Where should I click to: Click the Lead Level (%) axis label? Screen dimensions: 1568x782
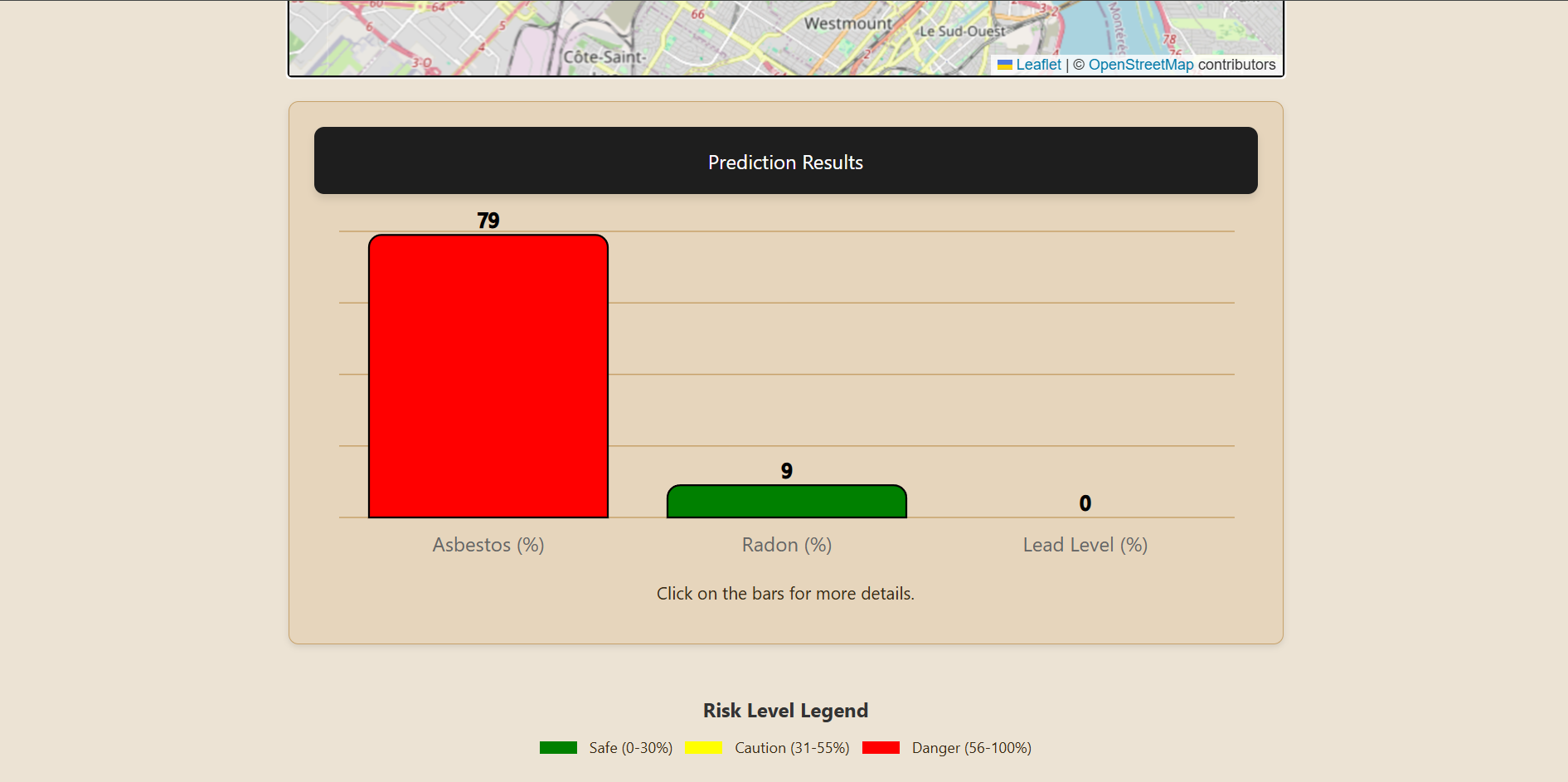1085,545
